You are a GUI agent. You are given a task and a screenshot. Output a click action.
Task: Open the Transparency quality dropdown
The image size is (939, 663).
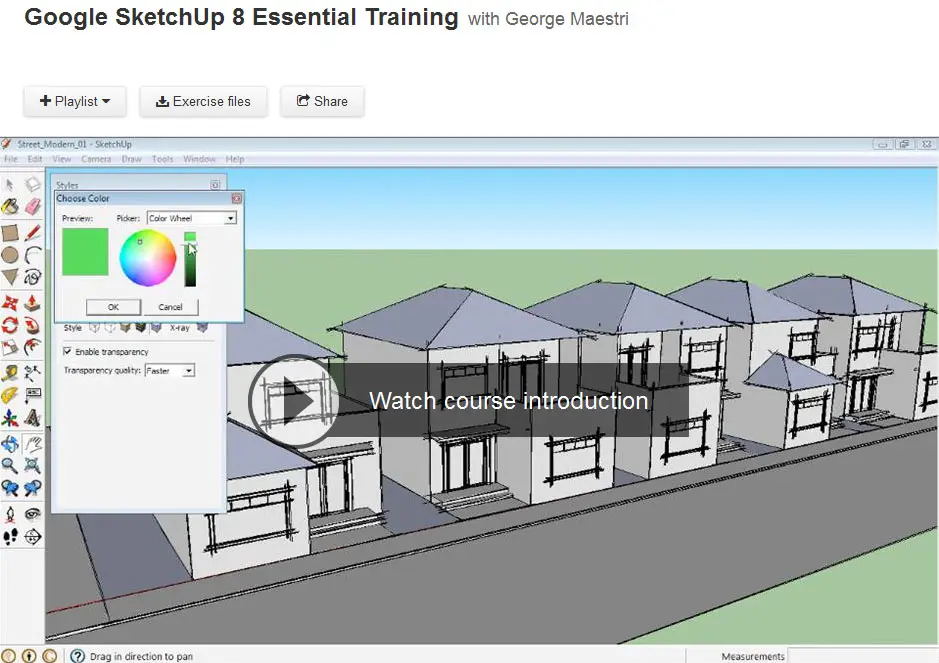pos(169,371)
